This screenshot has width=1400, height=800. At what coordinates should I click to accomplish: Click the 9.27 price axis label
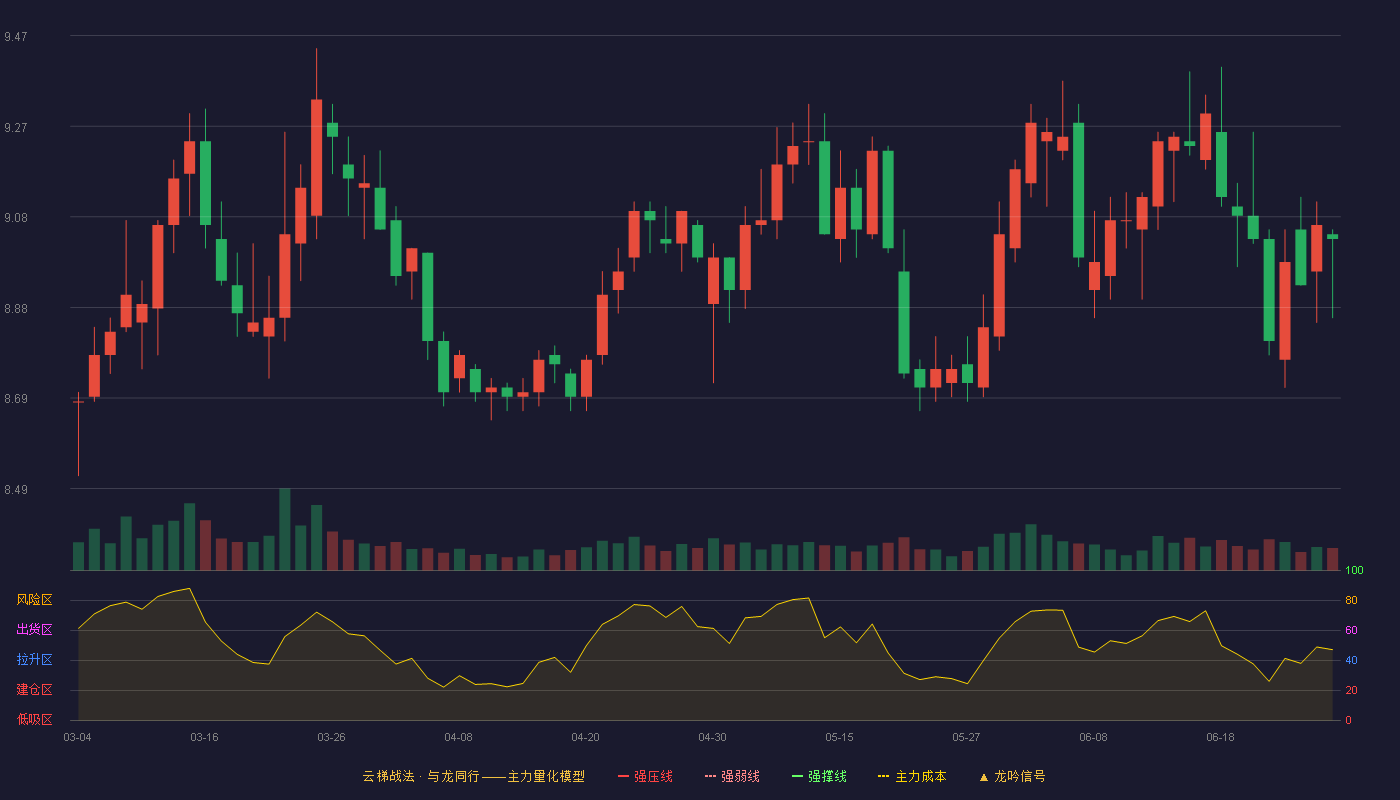(16, 128)
